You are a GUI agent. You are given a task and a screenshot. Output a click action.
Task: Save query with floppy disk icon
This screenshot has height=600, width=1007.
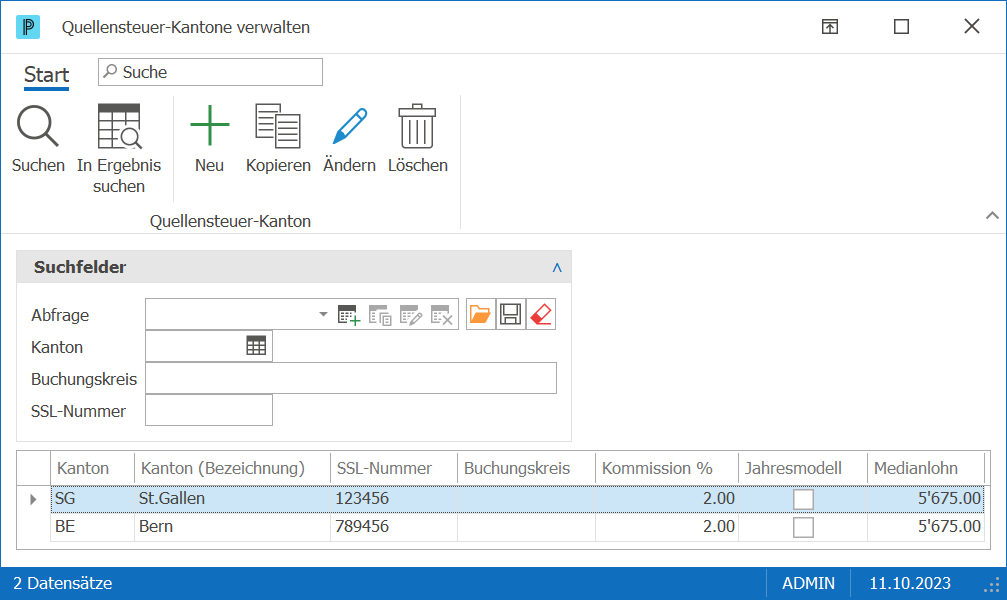pos(511,314)
